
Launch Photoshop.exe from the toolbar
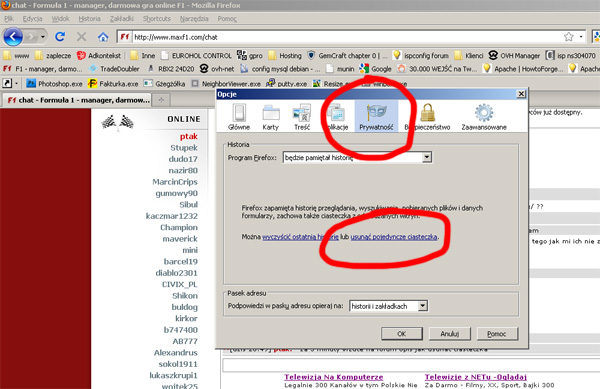(54, 83)
